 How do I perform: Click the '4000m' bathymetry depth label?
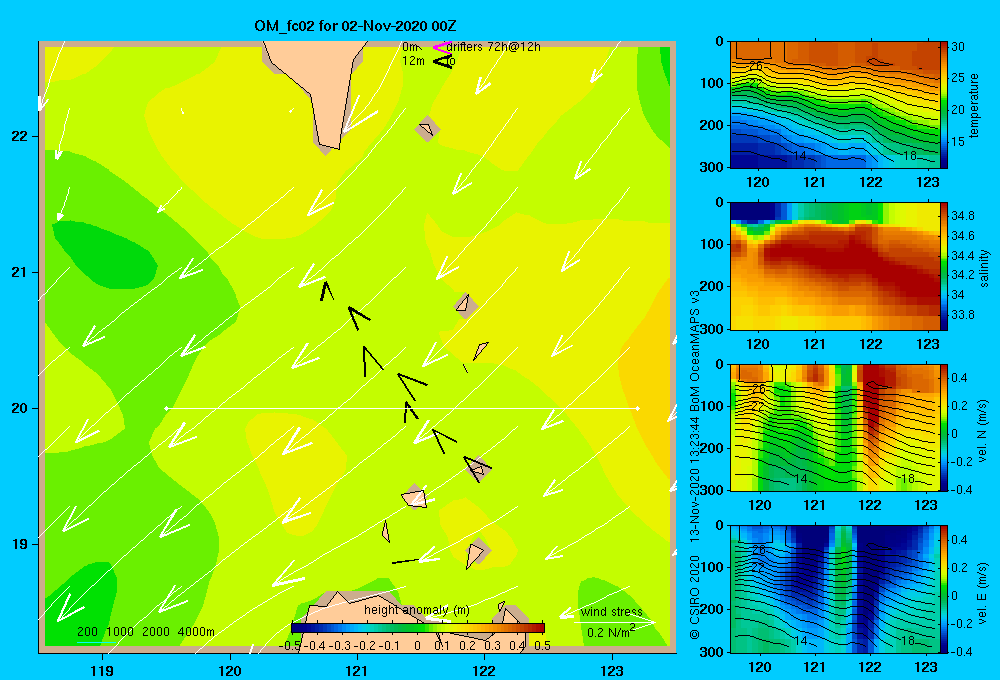pyautogui.click(x=196, y=632)
